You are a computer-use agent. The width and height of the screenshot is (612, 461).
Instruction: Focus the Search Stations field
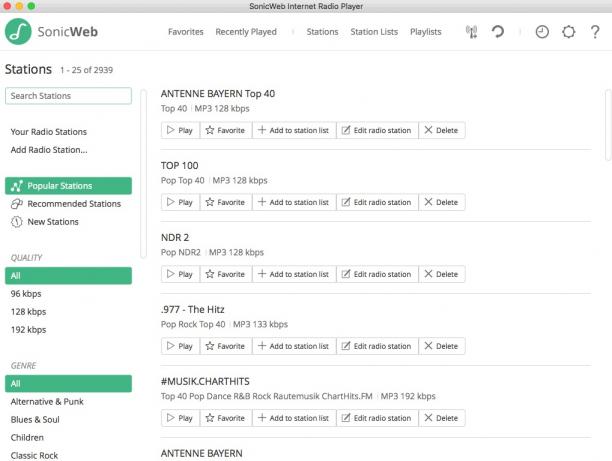68,96
